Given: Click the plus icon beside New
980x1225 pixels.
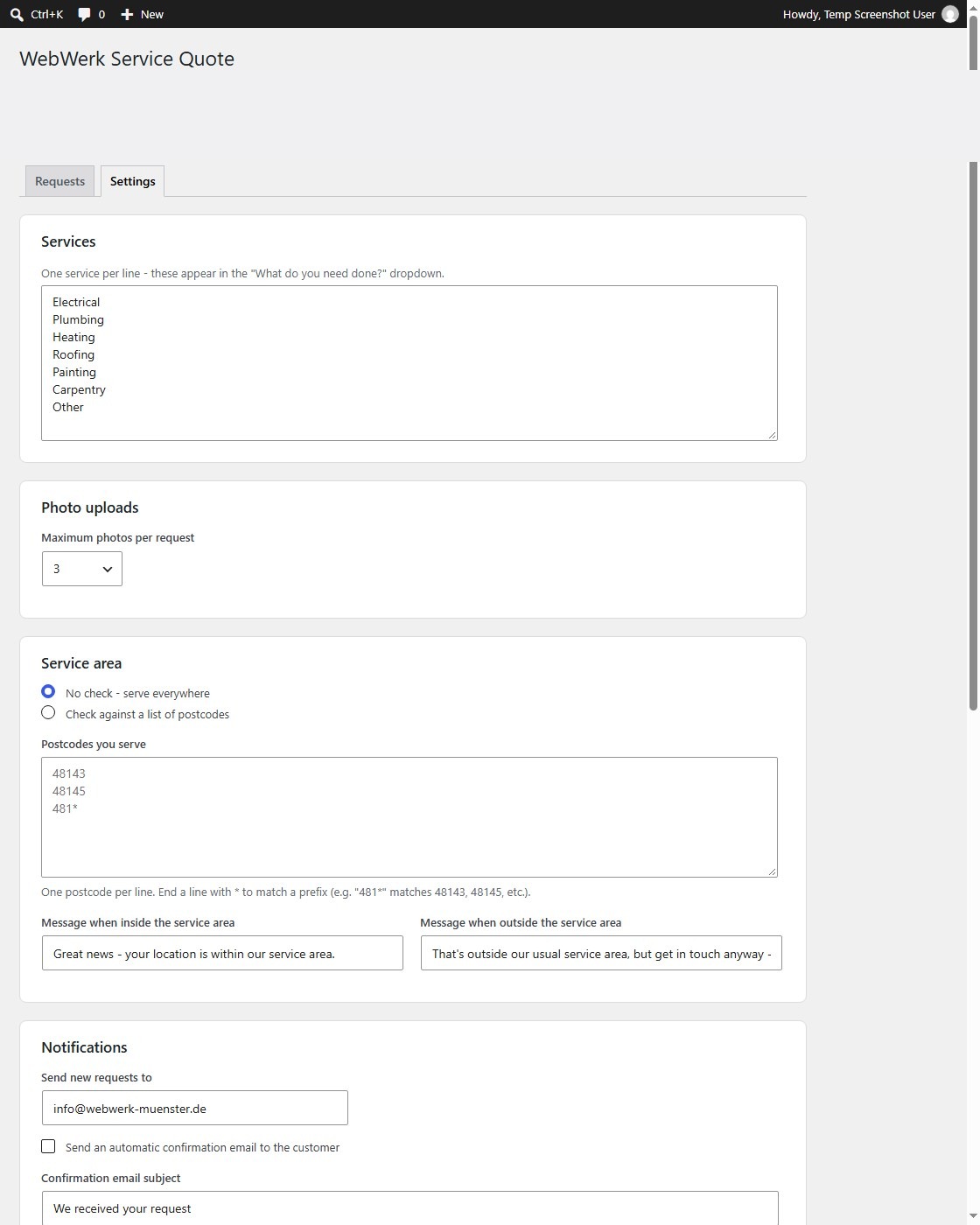Looking at the screenshot, I should (x=127, y=14).
